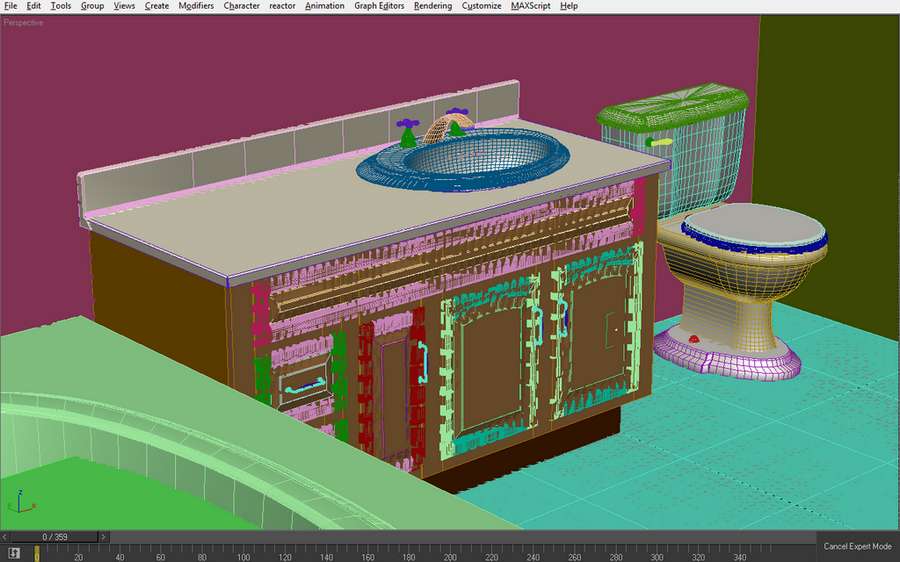Open the Graph Editors menu
The height and width of the screenshot is (562, 900).
tap(379, 6)
